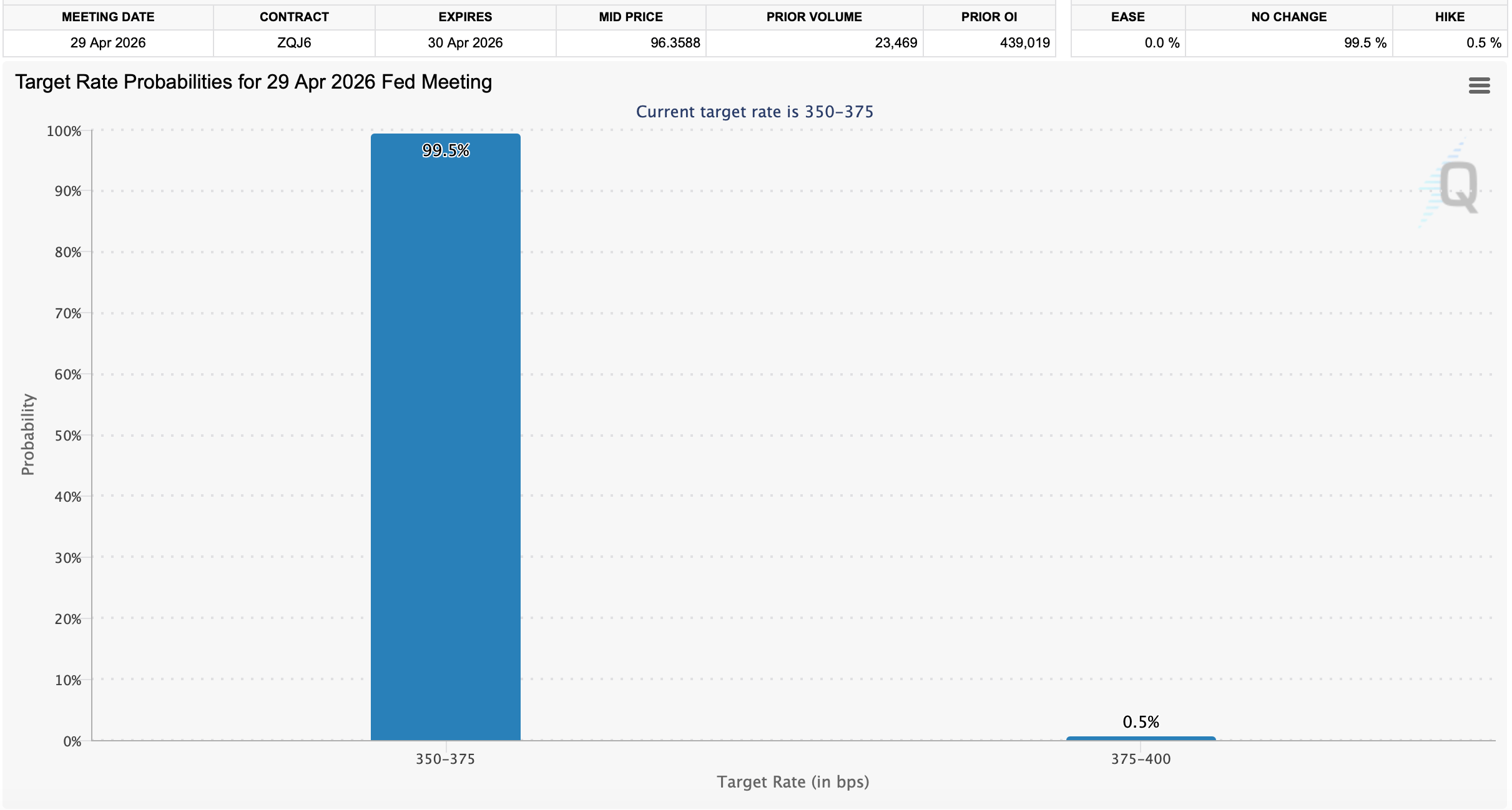
Task: Click the chart title for 29 Apr 2026 meeting
Action: tap(253, 82)
